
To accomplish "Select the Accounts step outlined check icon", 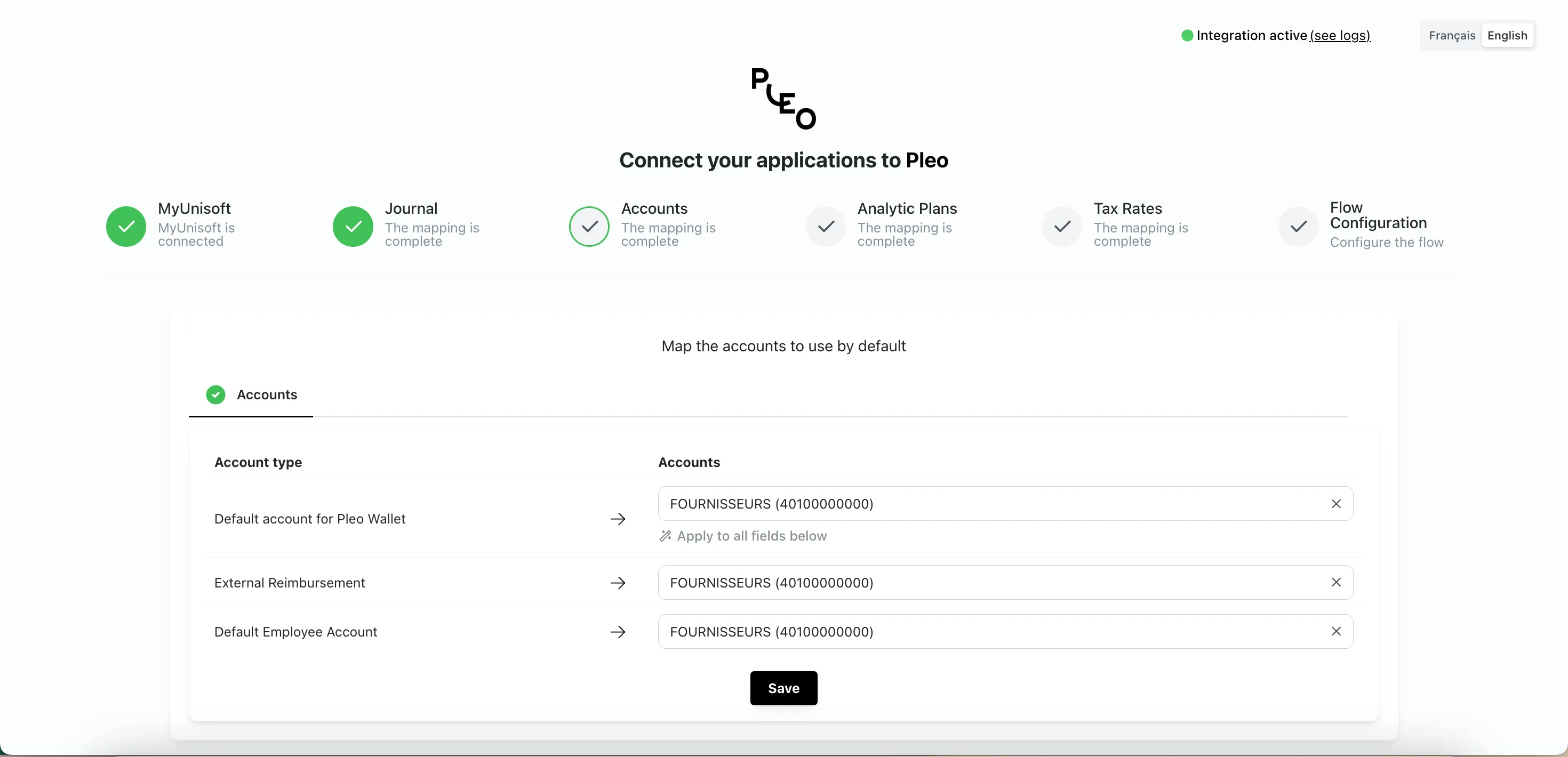I will click(x=589, y=227).
